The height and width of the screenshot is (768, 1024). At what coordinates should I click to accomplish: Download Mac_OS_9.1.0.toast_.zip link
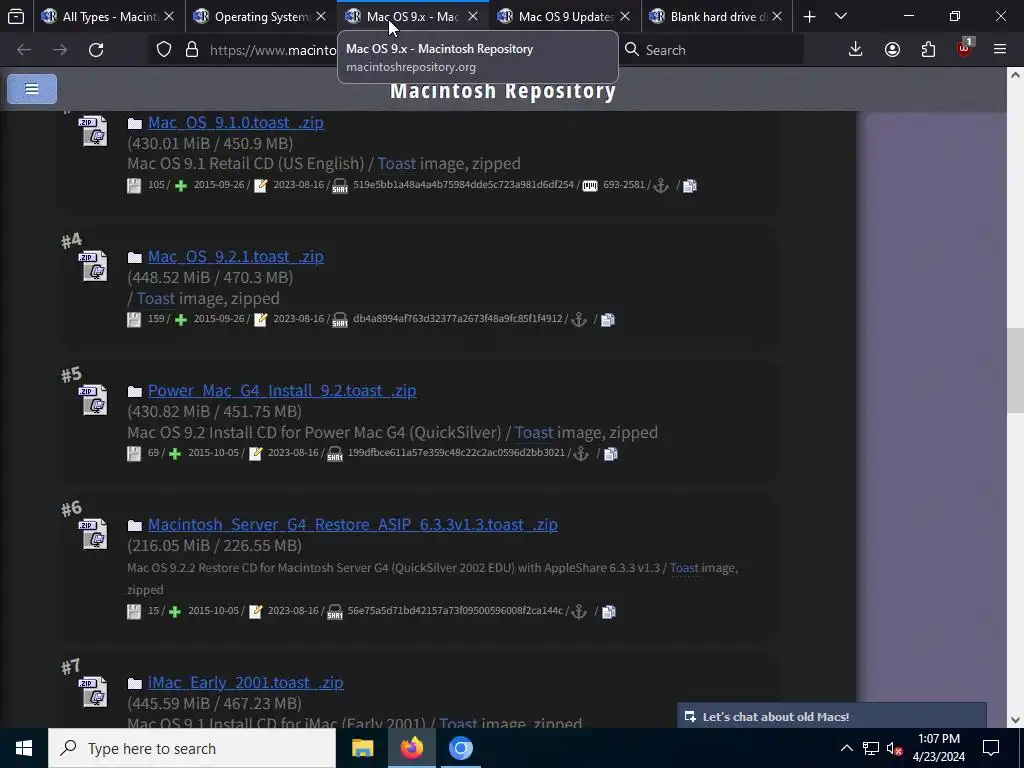236,123
